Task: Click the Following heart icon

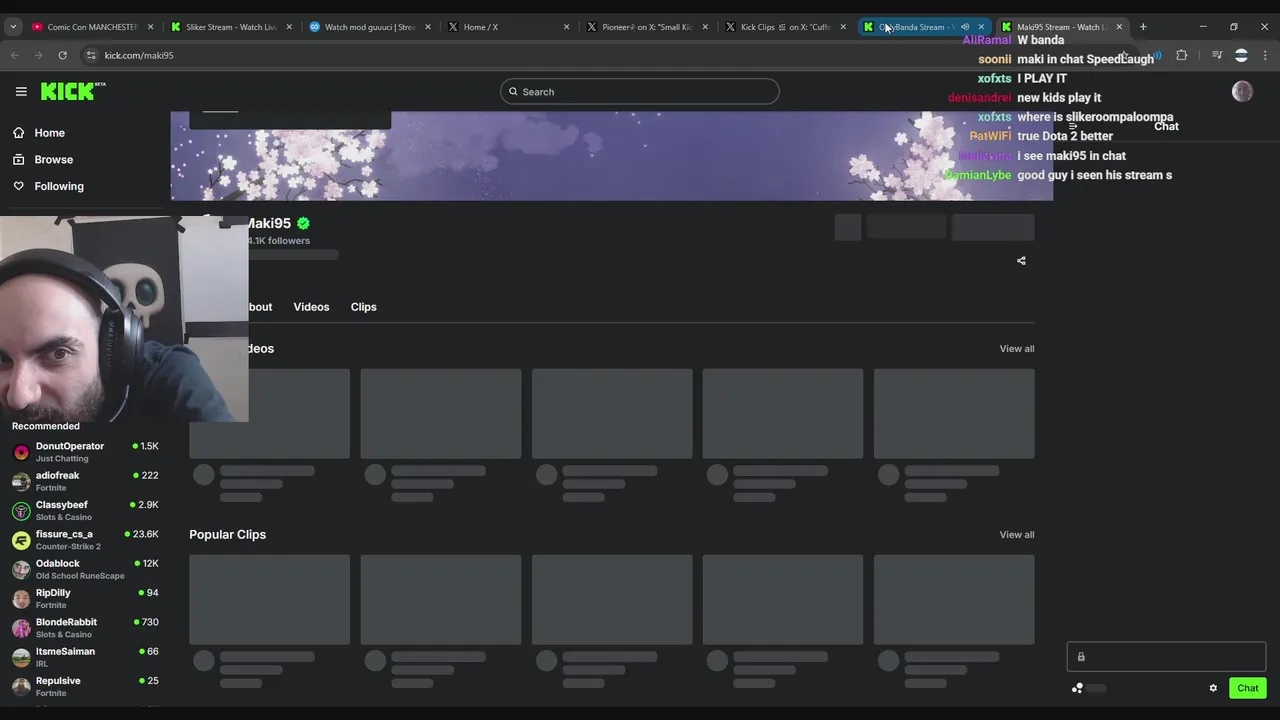Action: 18,186
